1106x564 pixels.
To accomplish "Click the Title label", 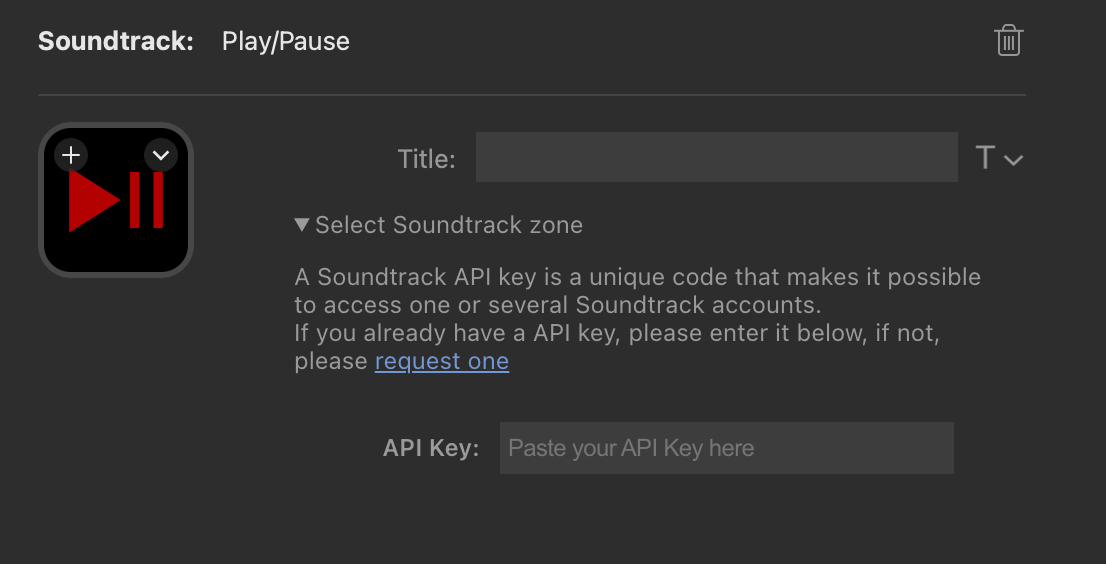I will (427, 159).
